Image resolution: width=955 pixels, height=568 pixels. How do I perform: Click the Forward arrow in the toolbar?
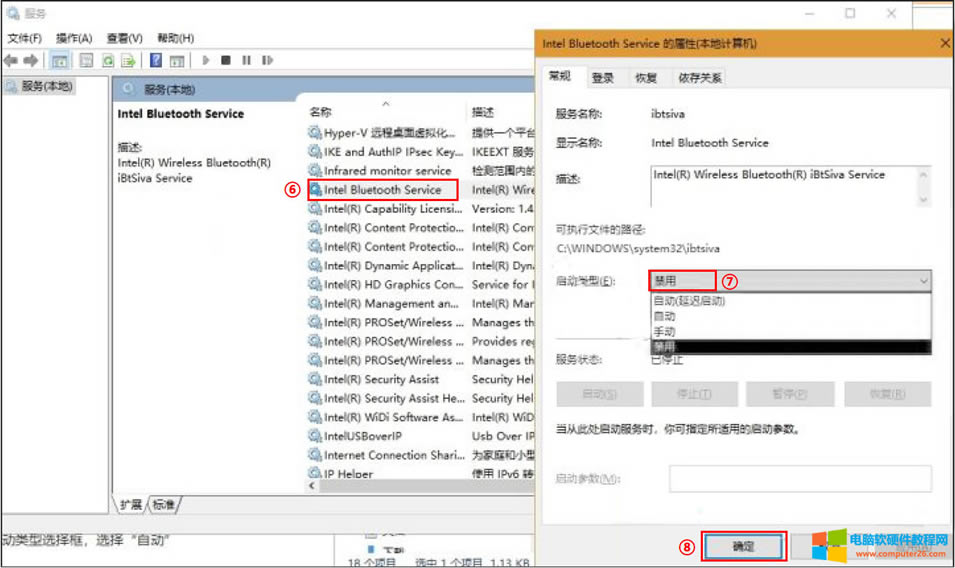(x=31, y=60)
